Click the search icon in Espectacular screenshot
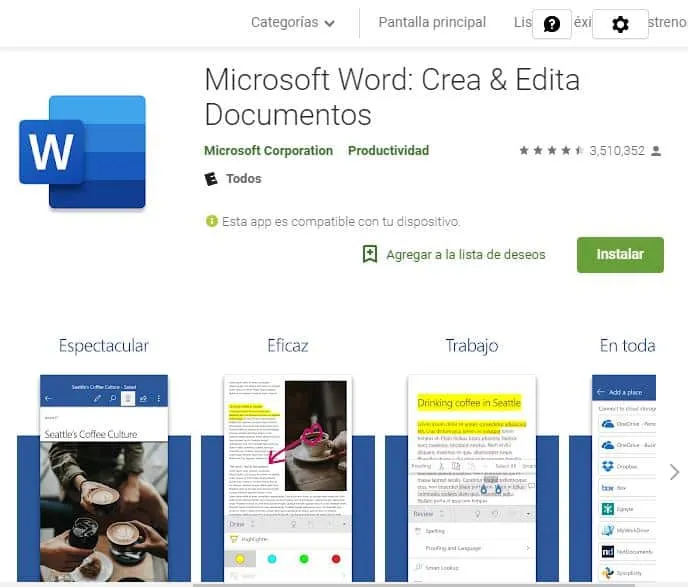The image size is (688, 587). 113,398
